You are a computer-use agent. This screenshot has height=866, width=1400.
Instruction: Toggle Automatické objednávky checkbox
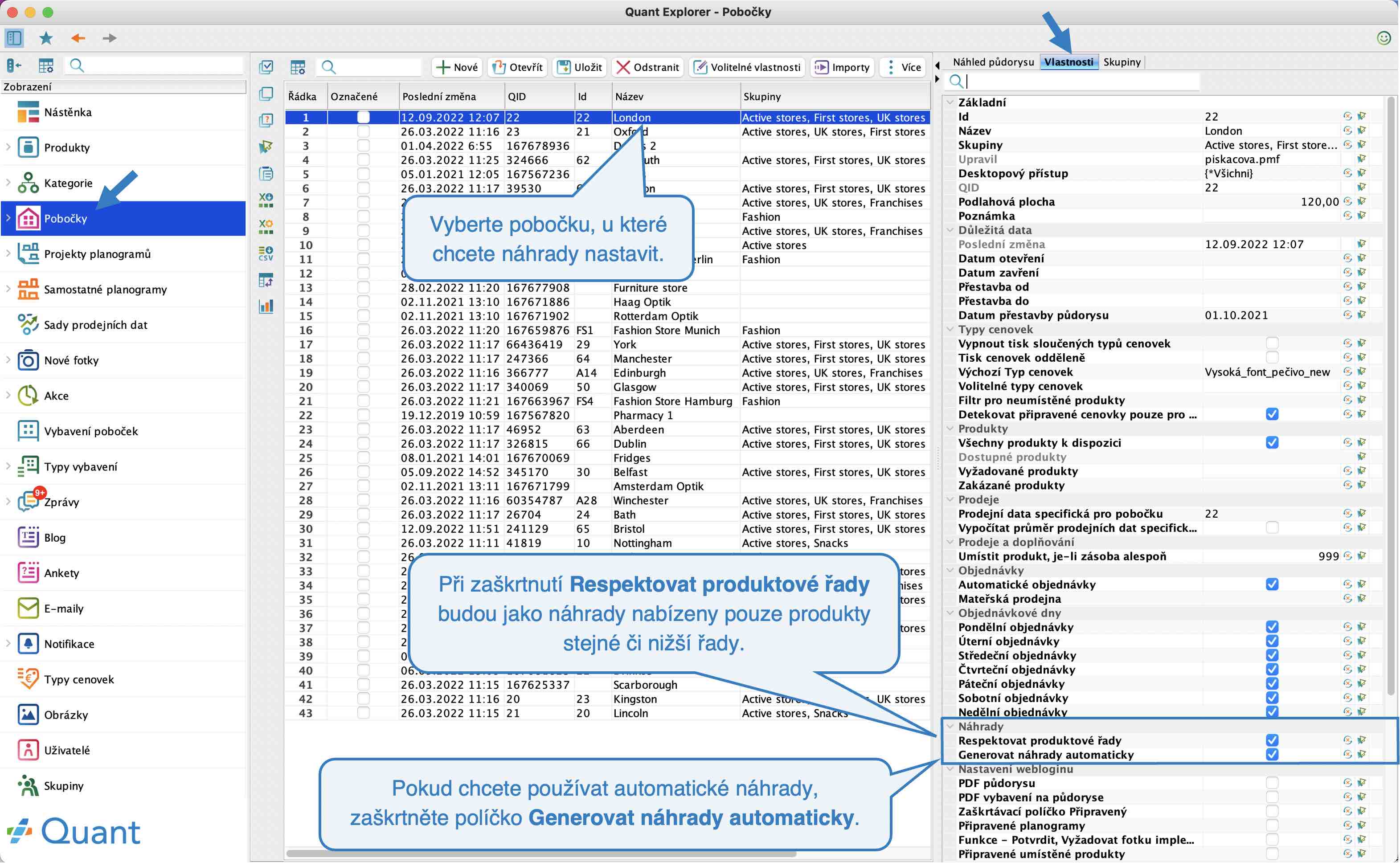pyautogui.click(x=1272, y=585)
